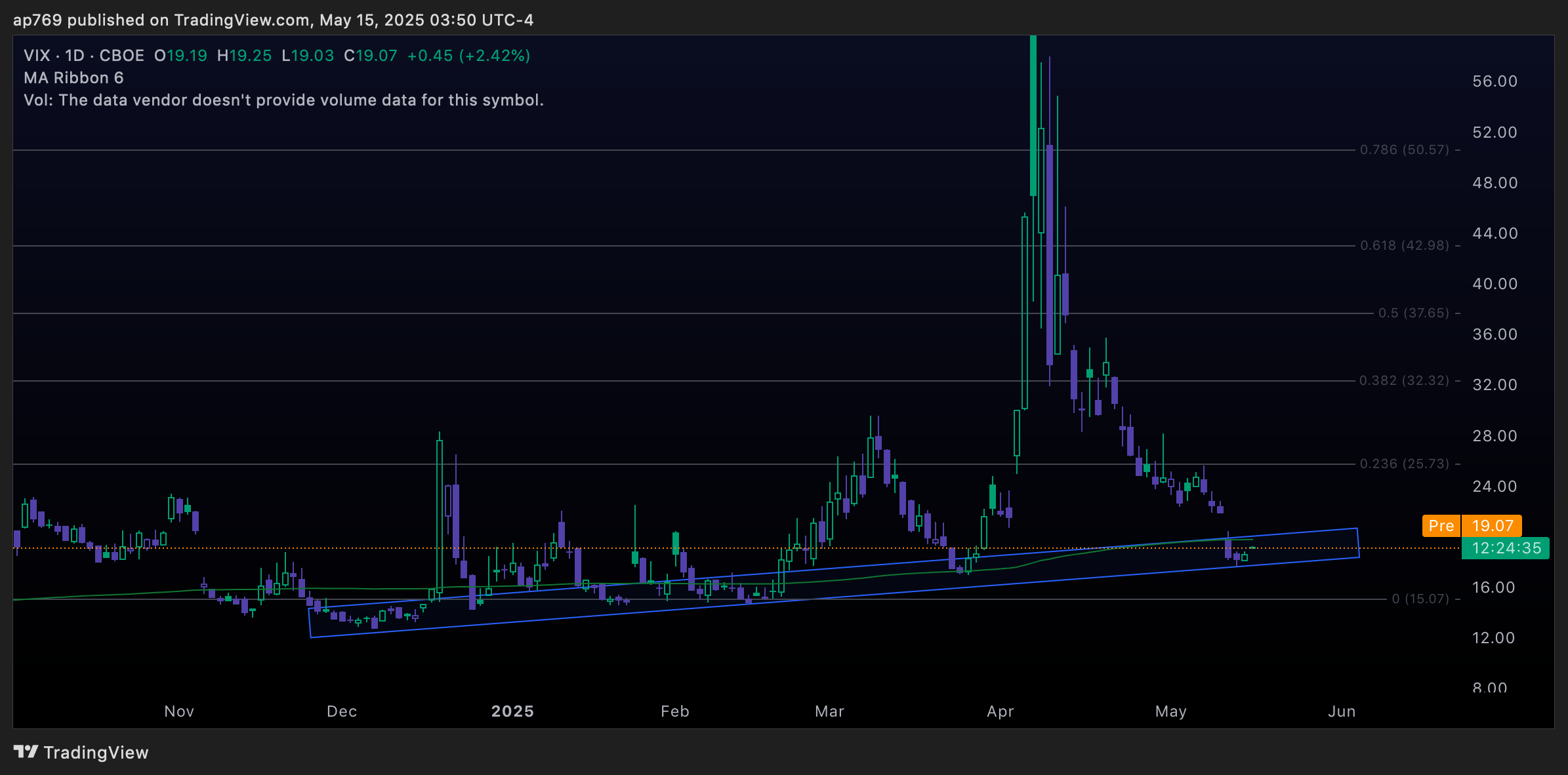Image resolution: width=1568 pixels, height=775 pixels.
Task: Click the 44.00 price axis label
Action: (1495, 233)
